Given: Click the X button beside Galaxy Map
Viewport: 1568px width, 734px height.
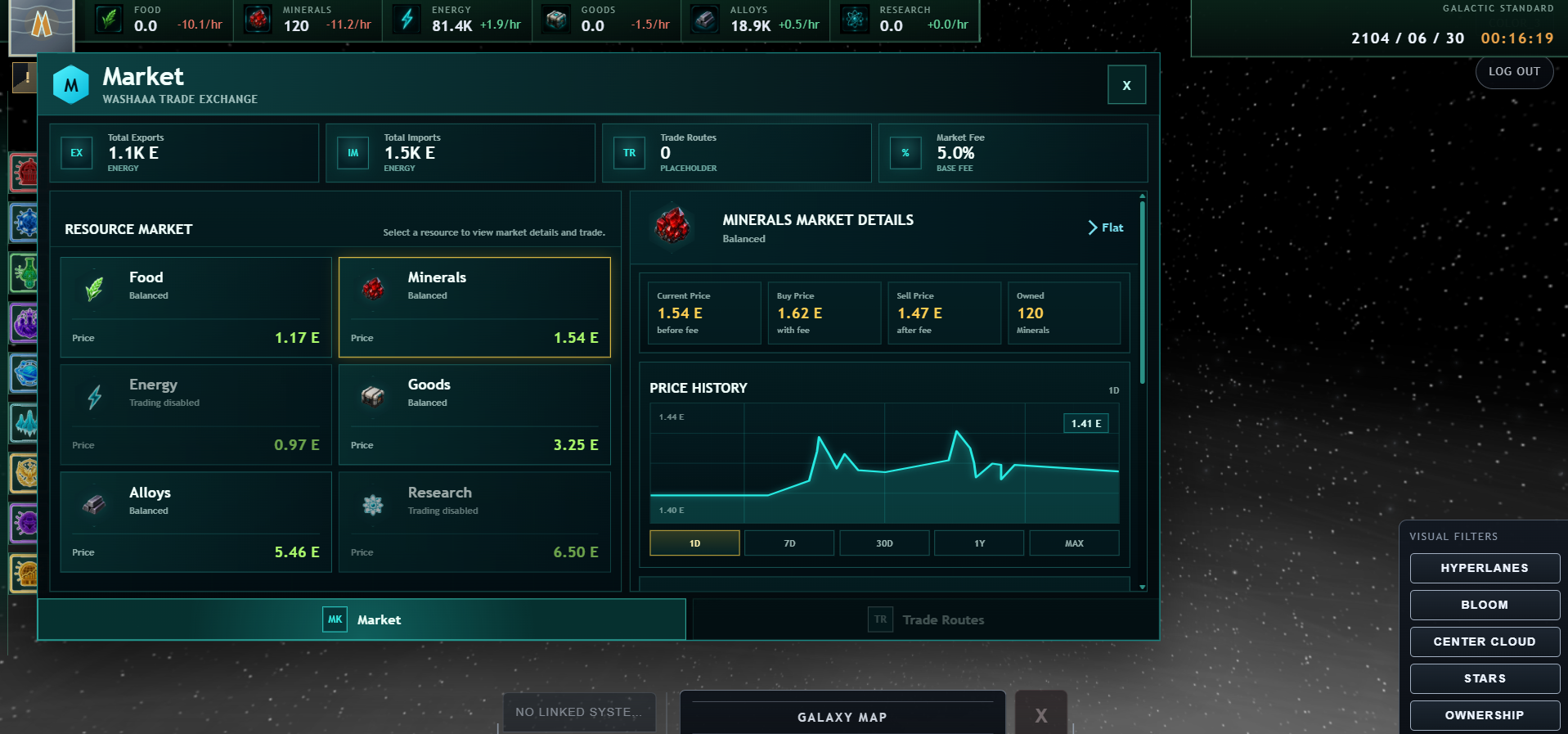Looking at the screenshot, I should pos(1041,714).
